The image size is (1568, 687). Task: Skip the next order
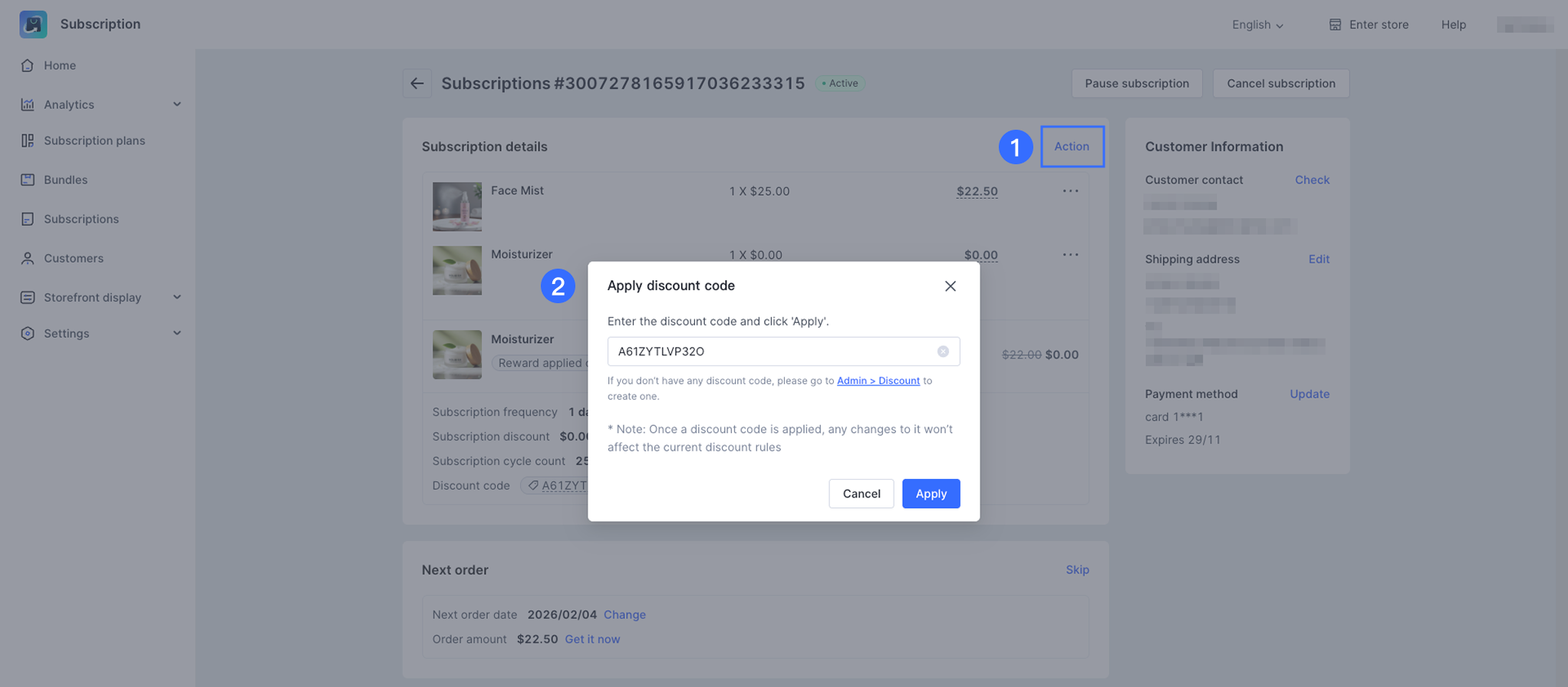1077,570
